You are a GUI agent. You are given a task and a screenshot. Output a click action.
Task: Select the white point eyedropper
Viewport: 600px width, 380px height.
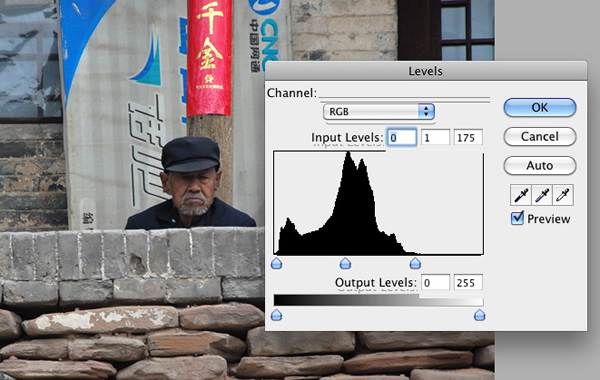[x=562, y=195]
